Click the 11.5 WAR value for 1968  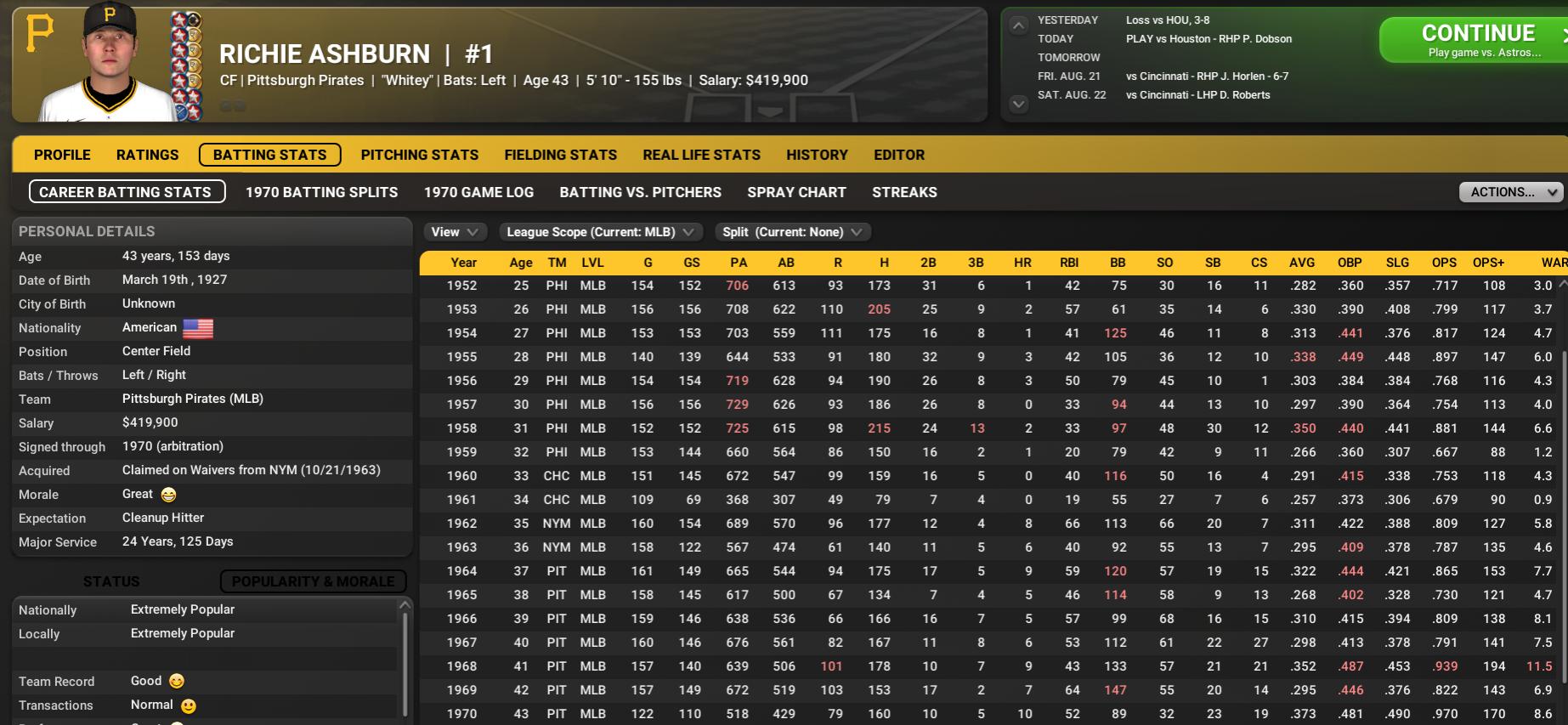pos(1539,666)
